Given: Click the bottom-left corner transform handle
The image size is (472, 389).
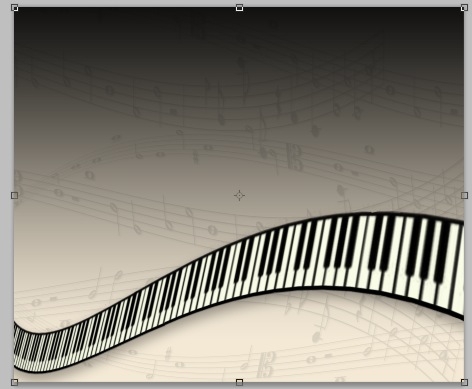Looking at the screenshot, I should point(15,382).
